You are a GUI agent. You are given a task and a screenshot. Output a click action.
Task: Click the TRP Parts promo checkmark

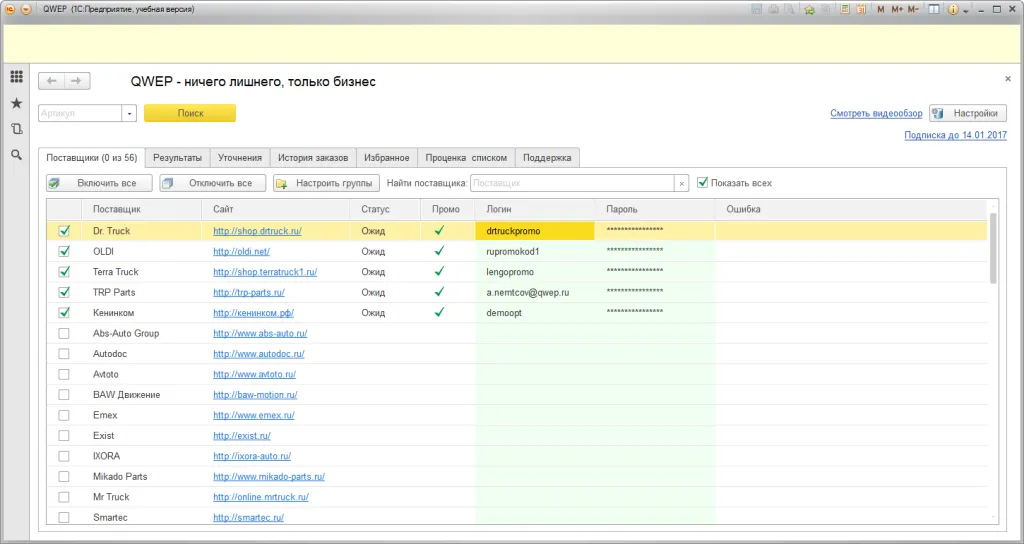click(x=440, y=292)
